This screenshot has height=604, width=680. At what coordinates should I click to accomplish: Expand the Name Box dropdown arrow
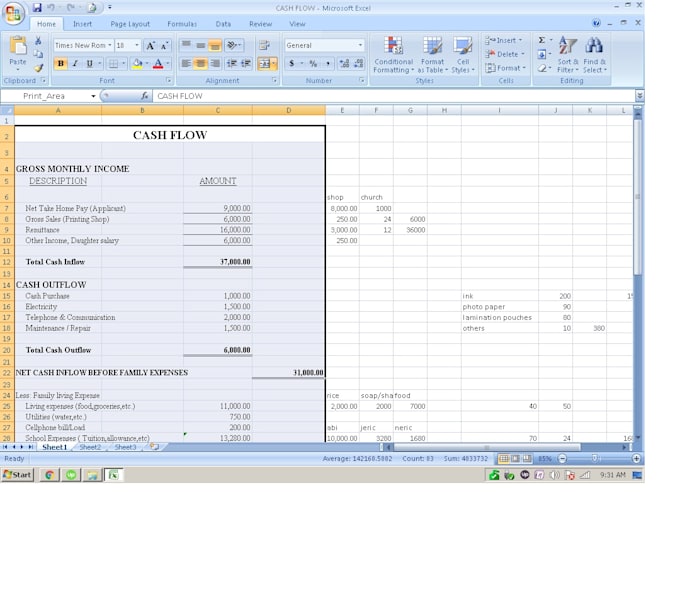[x=93, y=96]
